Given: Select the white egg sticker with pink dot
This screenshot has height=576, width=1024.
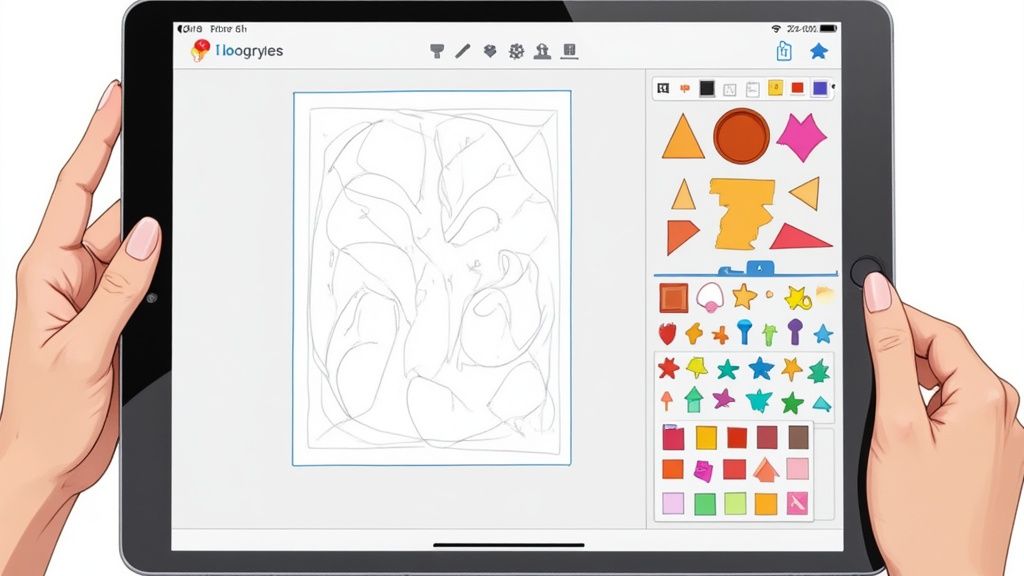Looking at the screenshot, I should 710,298.
